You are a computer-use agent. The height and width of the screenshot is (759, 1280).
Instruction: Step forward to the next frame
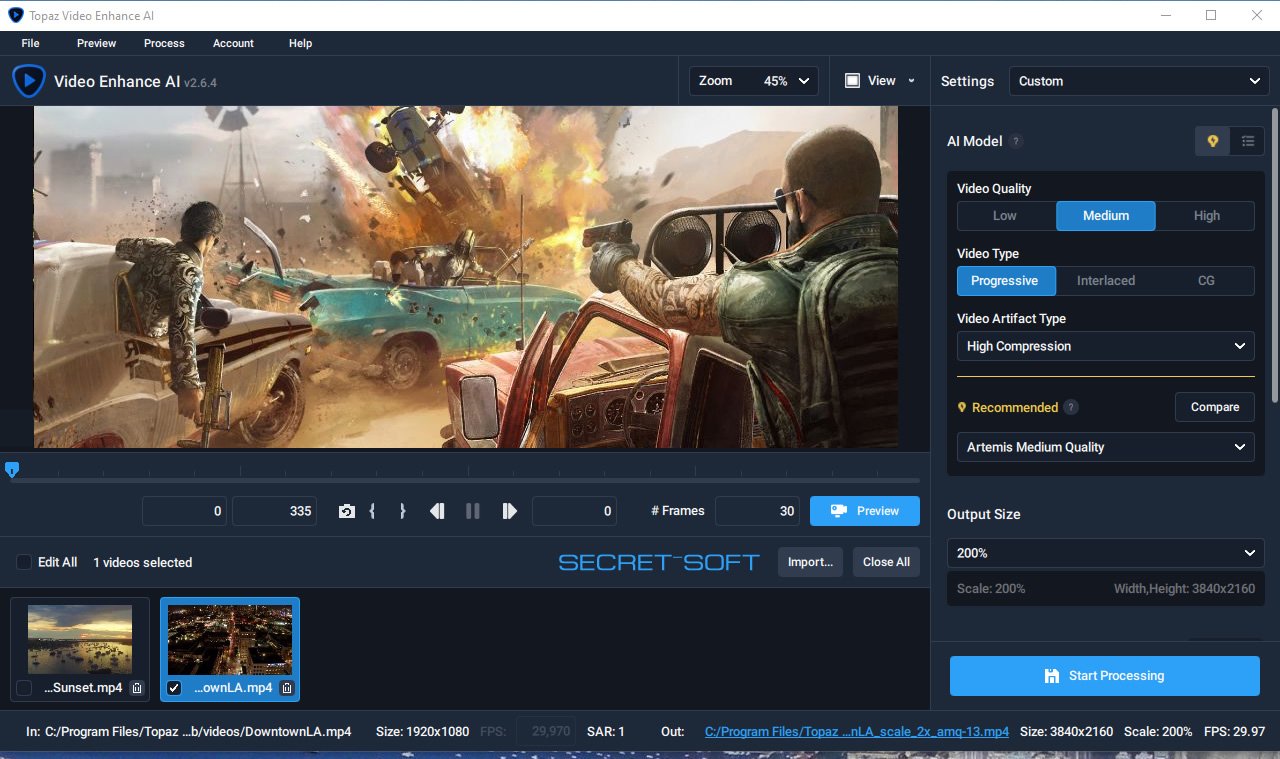click(x=509, y=511)
